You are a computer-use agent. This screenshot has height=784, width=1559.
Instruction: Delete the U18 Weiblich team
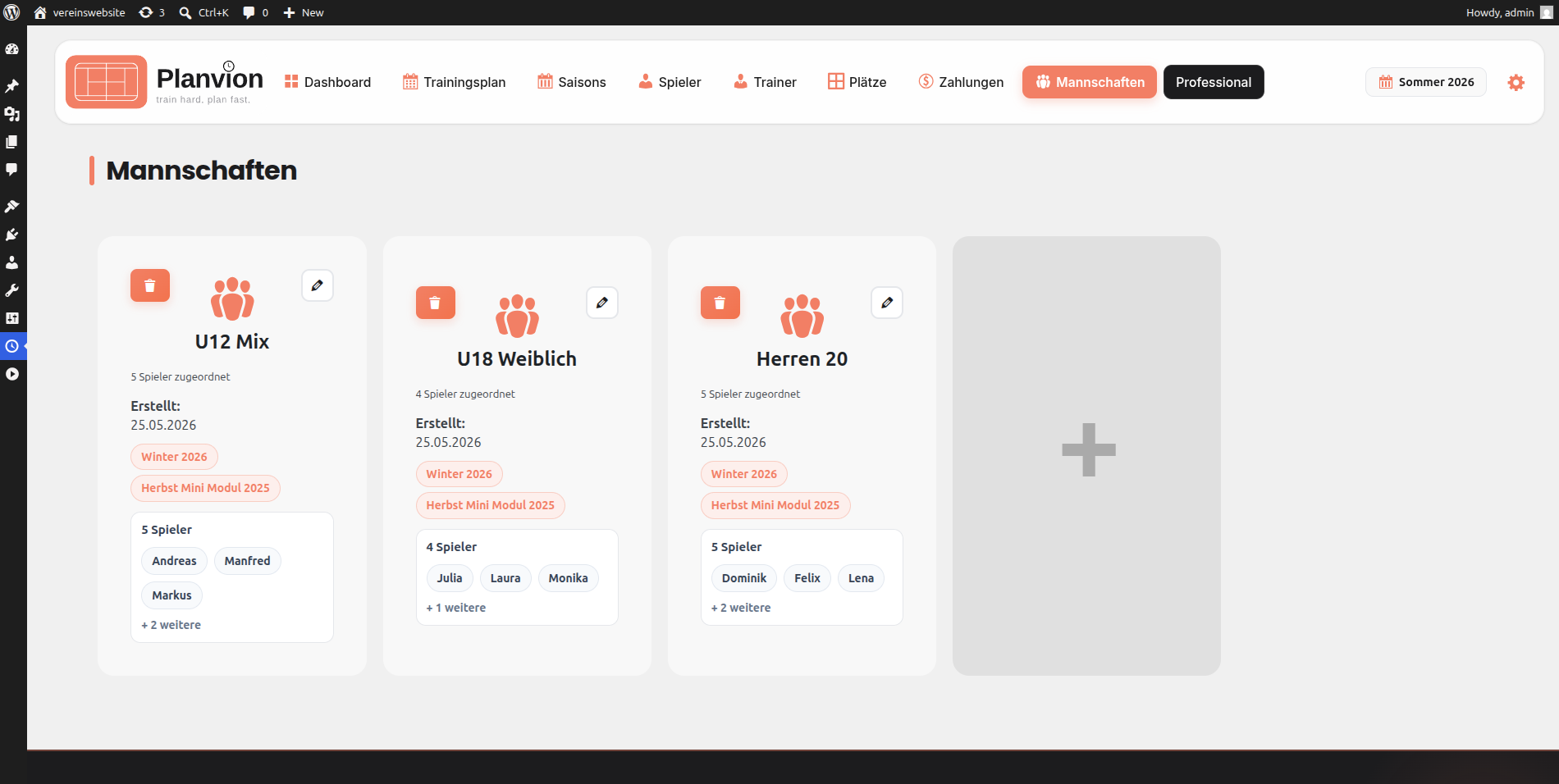(435, 303)
